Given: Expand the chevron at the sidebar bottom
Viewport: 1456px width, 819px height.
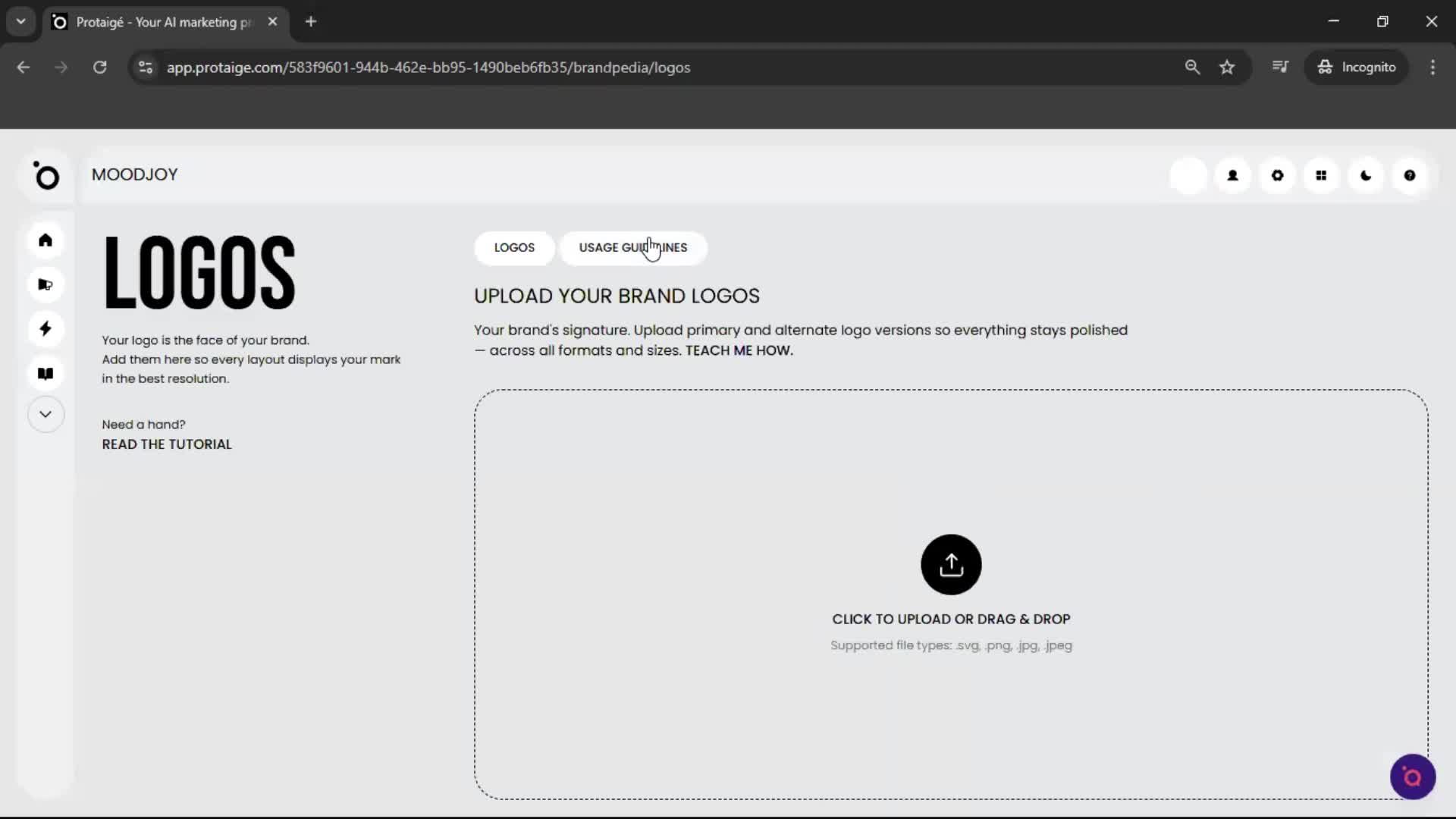Looking at the screenshot, I should tap(45, 414).
